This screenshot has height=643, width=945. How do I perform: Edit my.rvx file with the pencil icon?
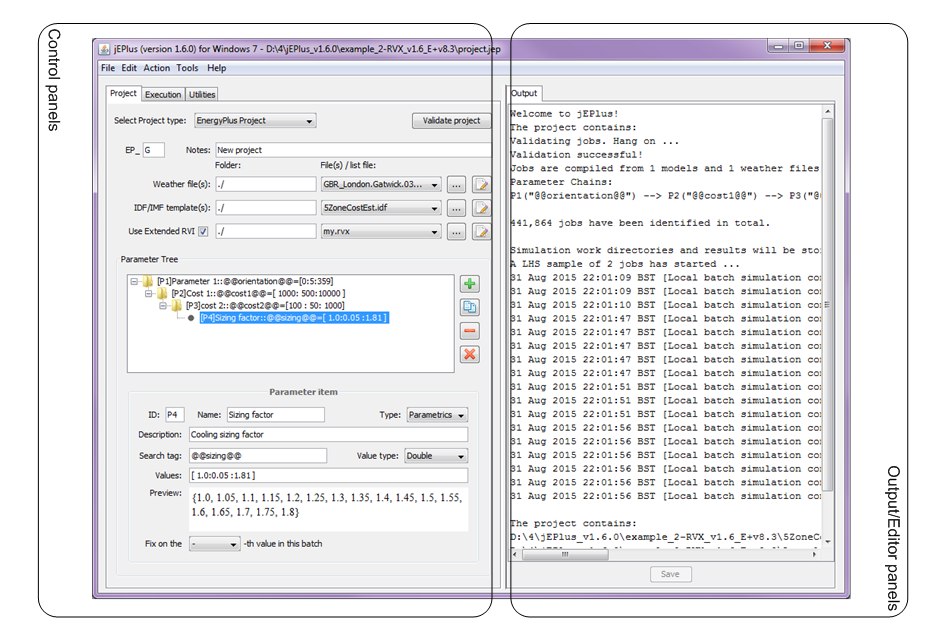coord(481,231)
